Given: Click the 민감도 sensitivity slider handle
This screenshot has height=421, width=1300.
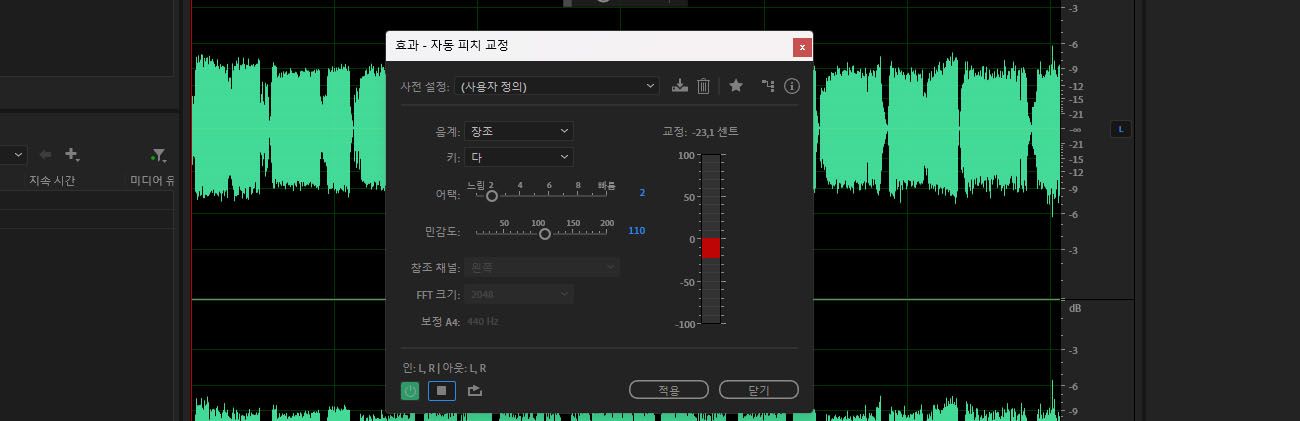Looking at the screenshot, I should (545, 234).
